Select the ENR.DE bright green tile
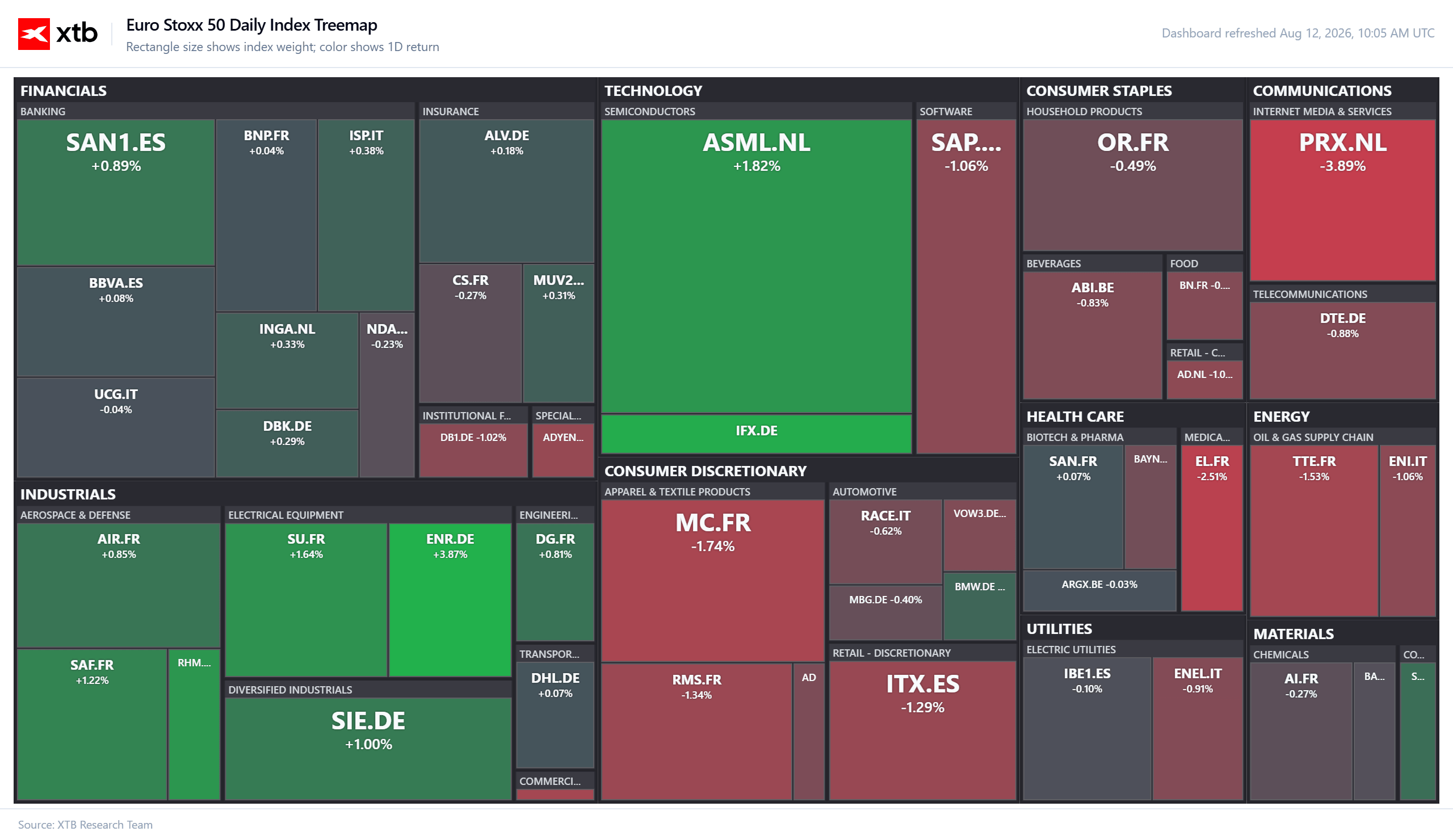Viewport: 1453px width, 840px height. click(x=450, y=599)
